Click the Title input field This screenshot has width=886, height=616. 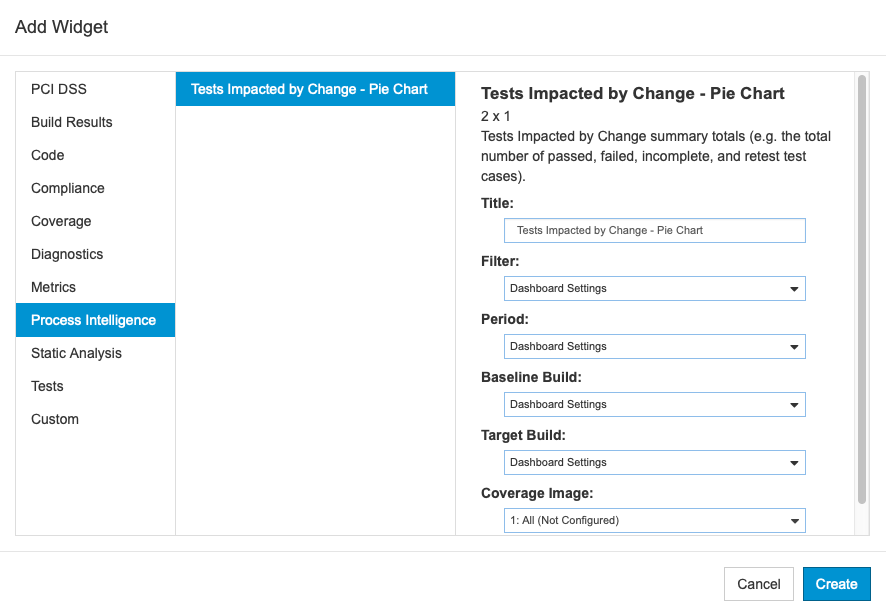[x=654, y=231]
